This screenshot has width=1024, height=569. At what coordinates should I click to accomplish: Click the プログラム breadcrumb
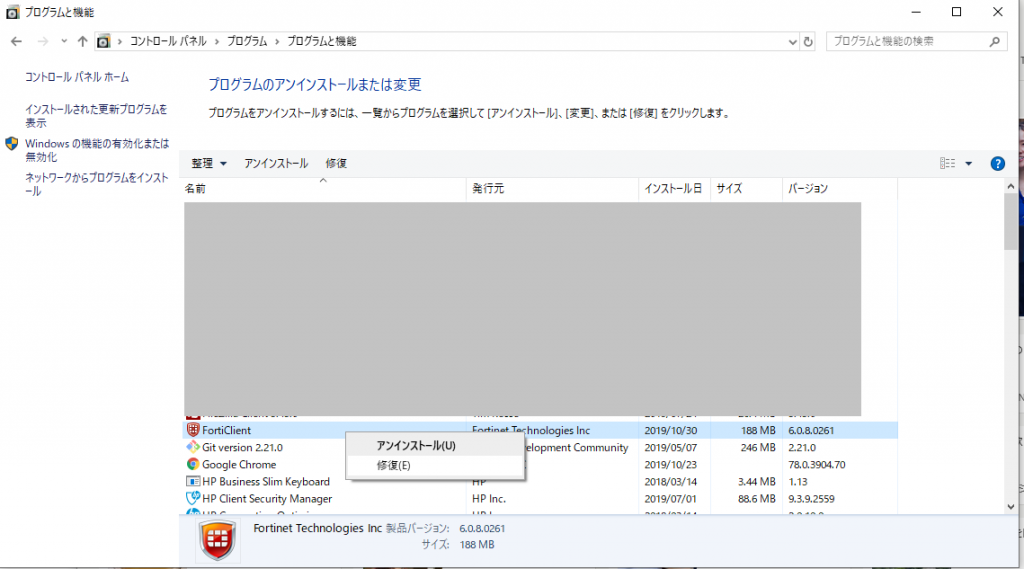247,41
